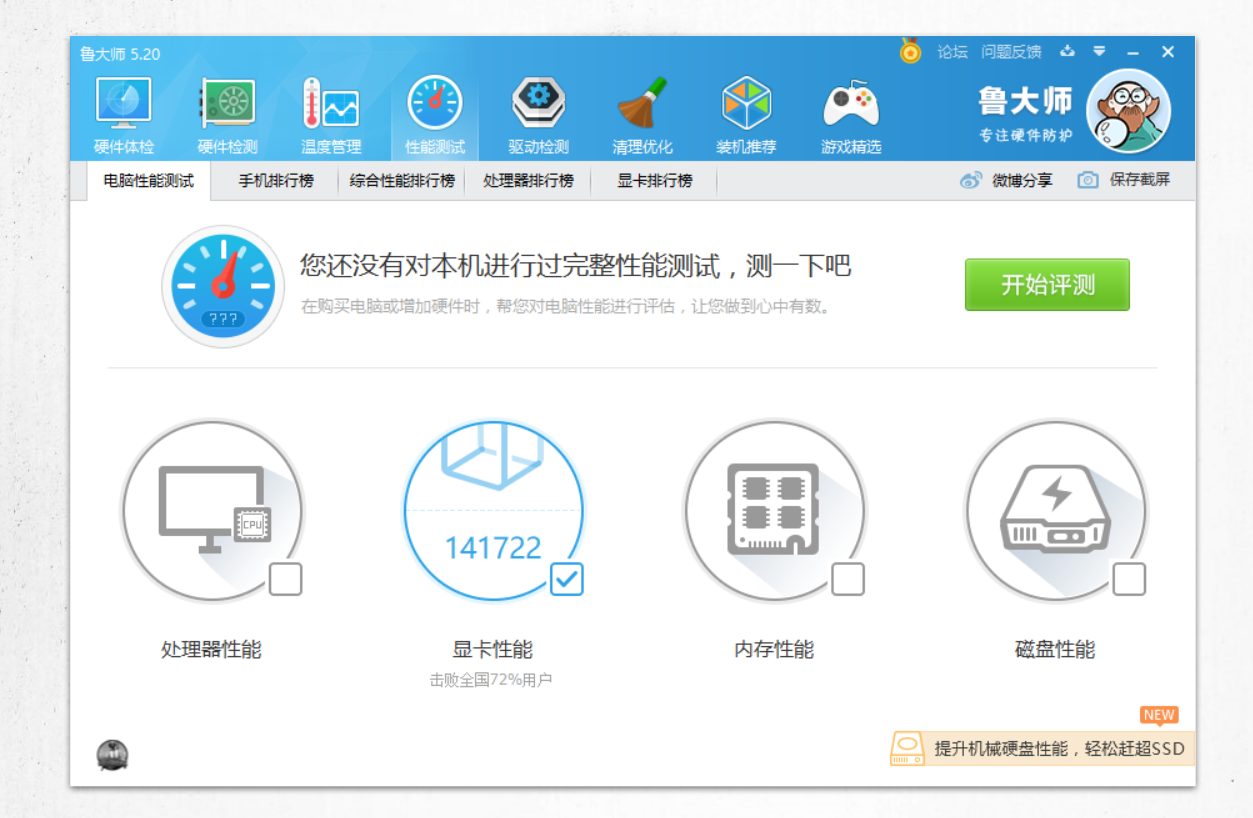The height and width of the screenshot is (818, 1253).
Task: Open 硬件体检 hardware checkup icon
Action: pyautogui.click(x=124, y=104)
